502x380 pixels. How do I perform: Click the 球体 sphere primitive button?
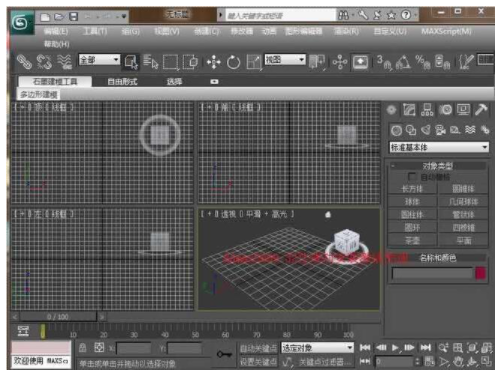point(412,202)
